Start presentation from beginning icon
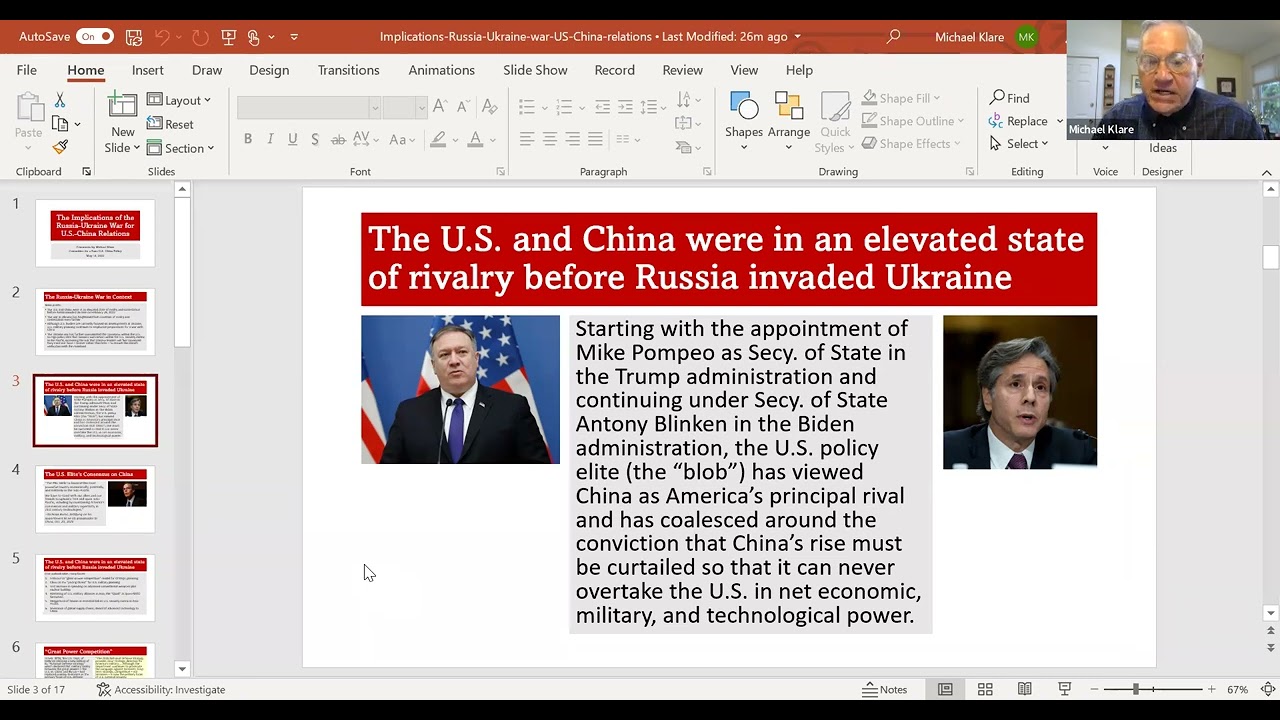1280x720 pixels. coord(229,37)
